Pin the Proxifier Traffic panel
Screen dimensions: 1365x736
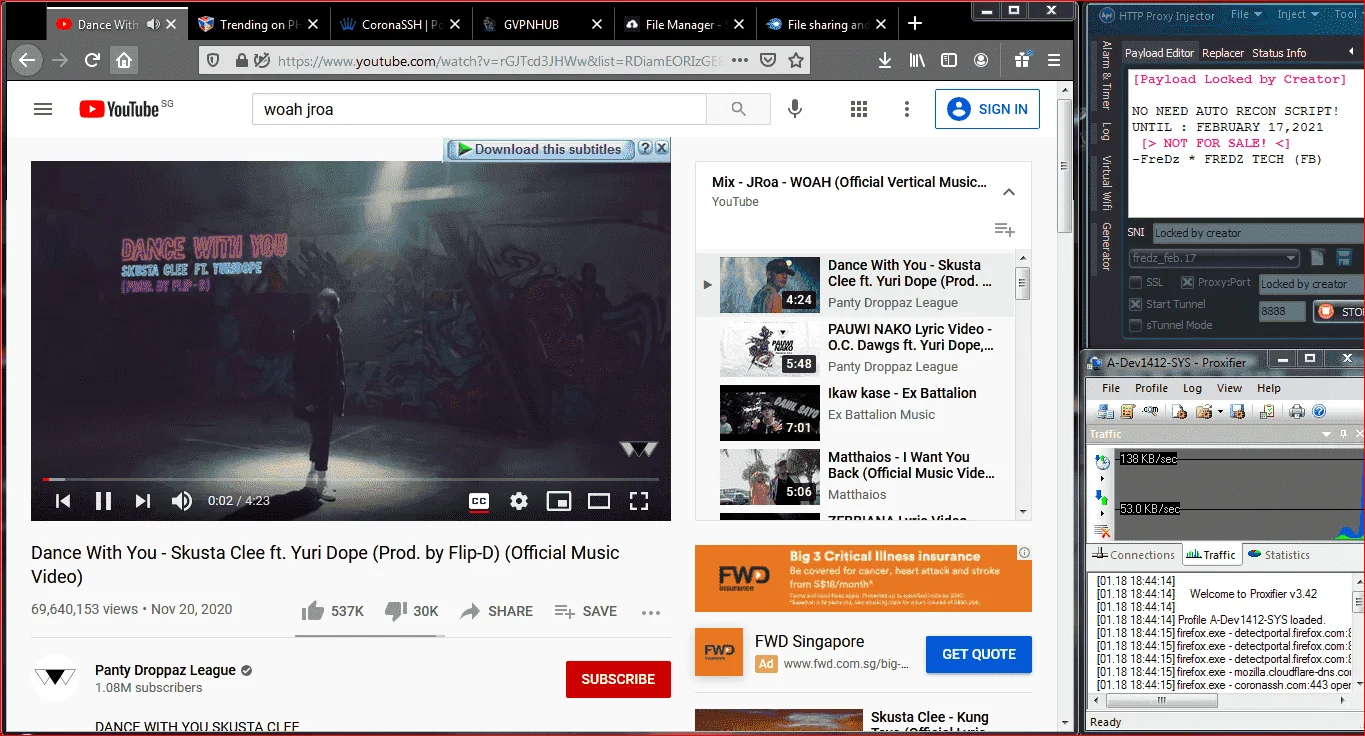pyautogui.click(x=1341, y=434)
